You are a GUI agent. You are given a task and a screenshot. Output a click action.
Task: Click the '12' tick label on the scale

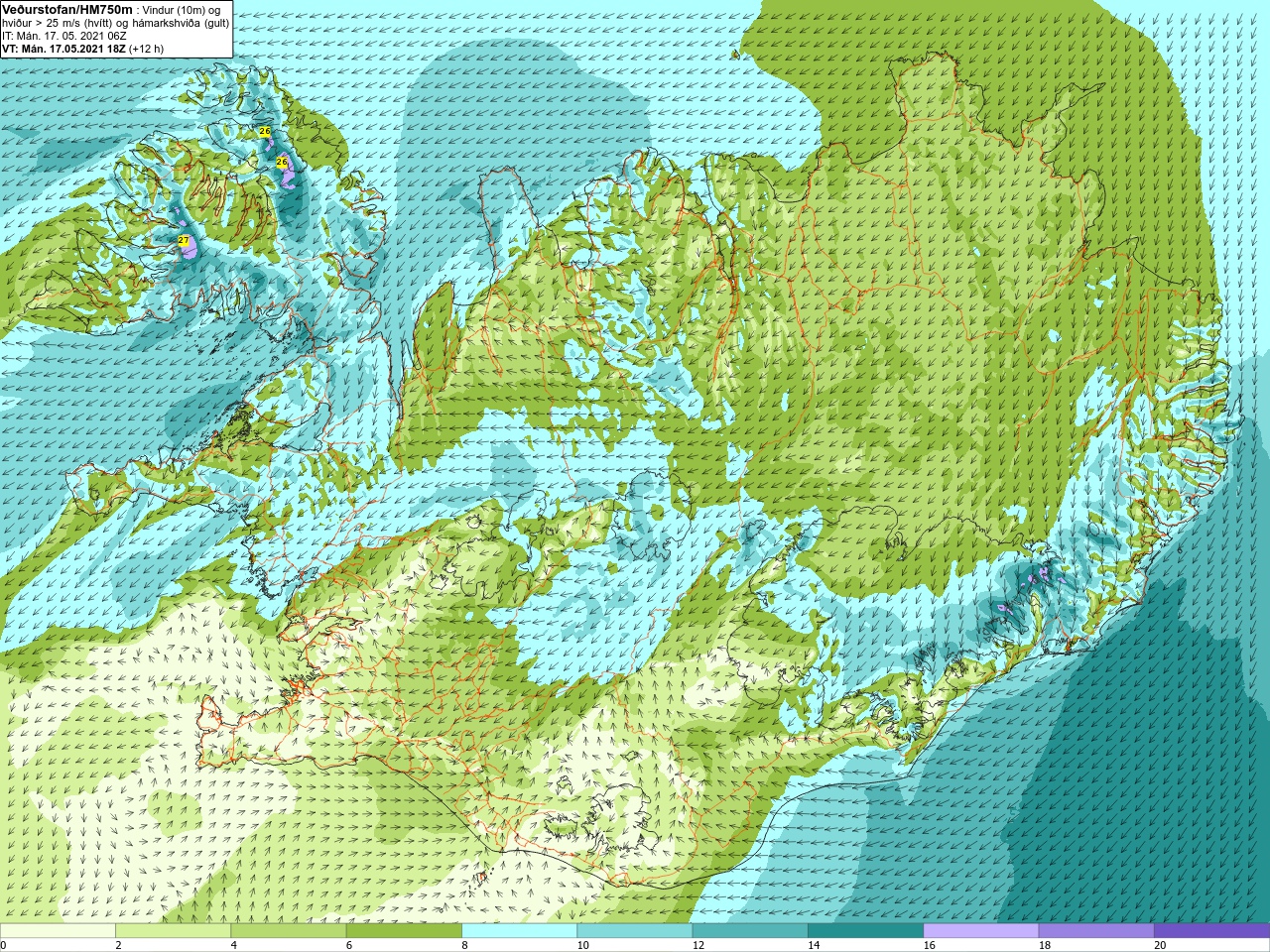[x=698, y=945]
